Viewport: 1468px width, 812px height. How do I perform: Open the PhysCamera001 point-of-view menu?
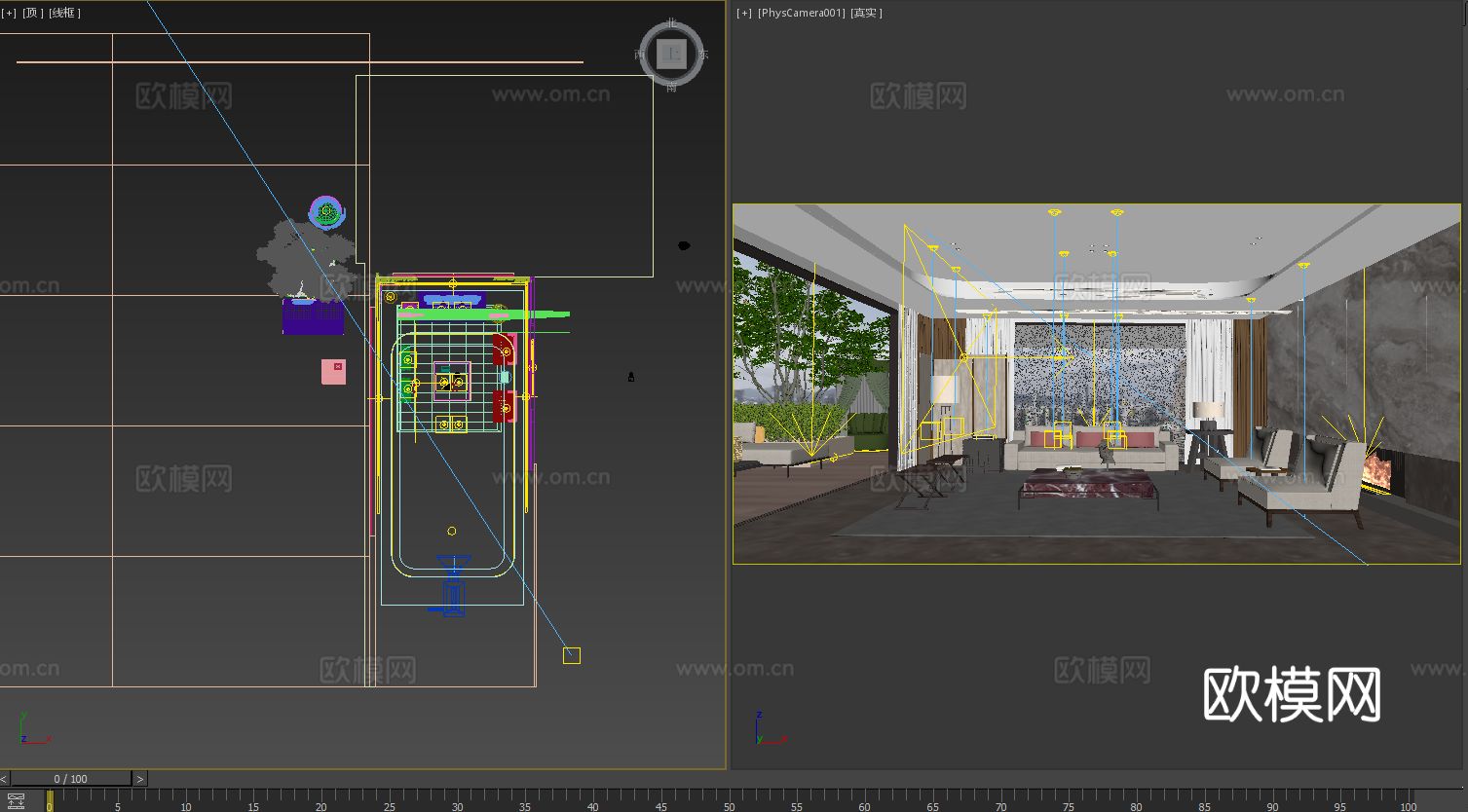click(x=801, y=13)
